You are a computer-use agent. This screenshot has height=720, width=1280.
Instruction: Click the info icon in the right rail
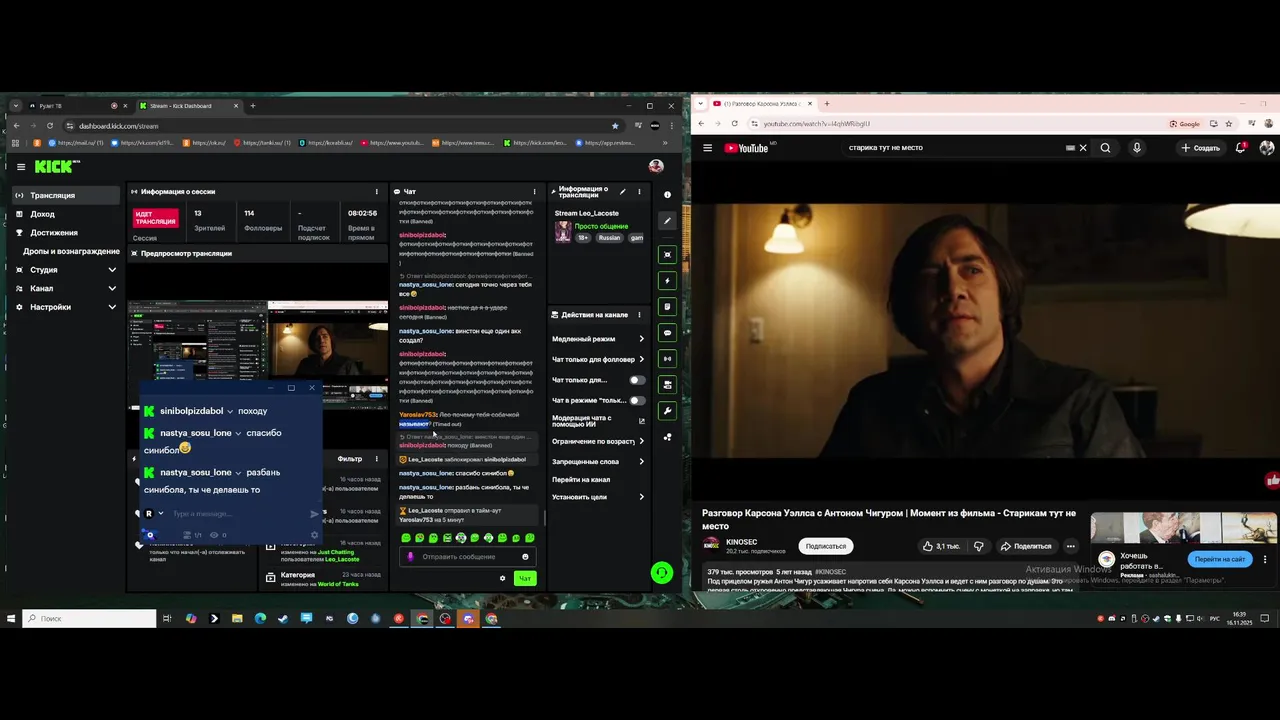click(667, 195)
